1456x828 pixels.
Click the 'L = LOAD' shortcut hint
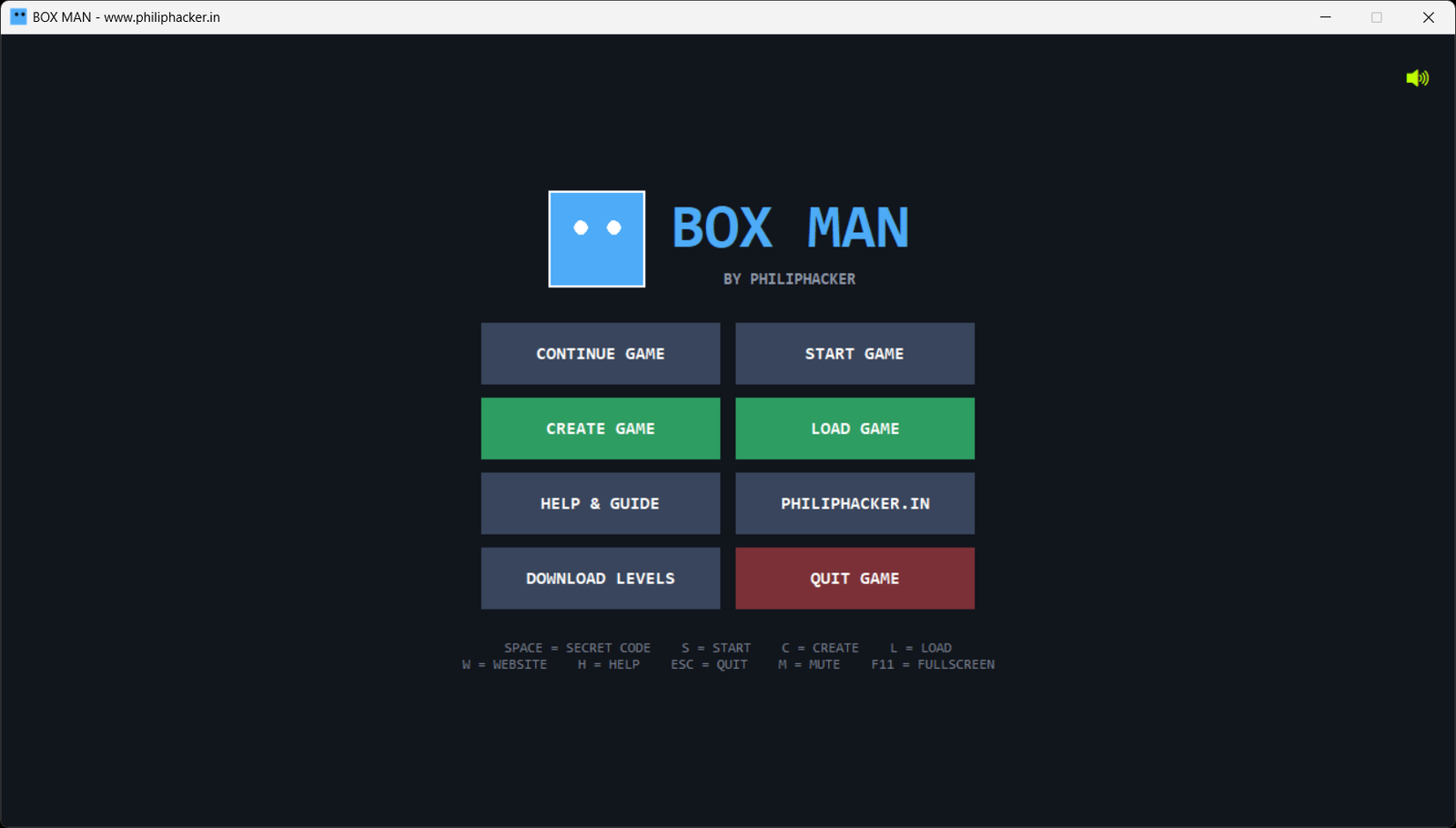[921, 648]
